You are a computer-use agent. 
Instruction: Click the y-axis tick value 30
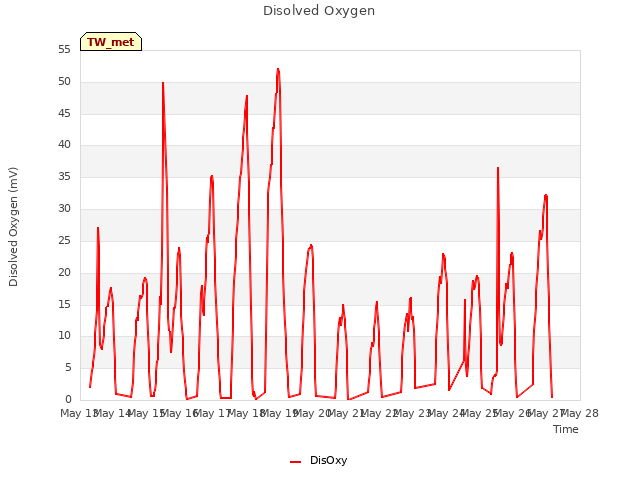coord(64,209)
